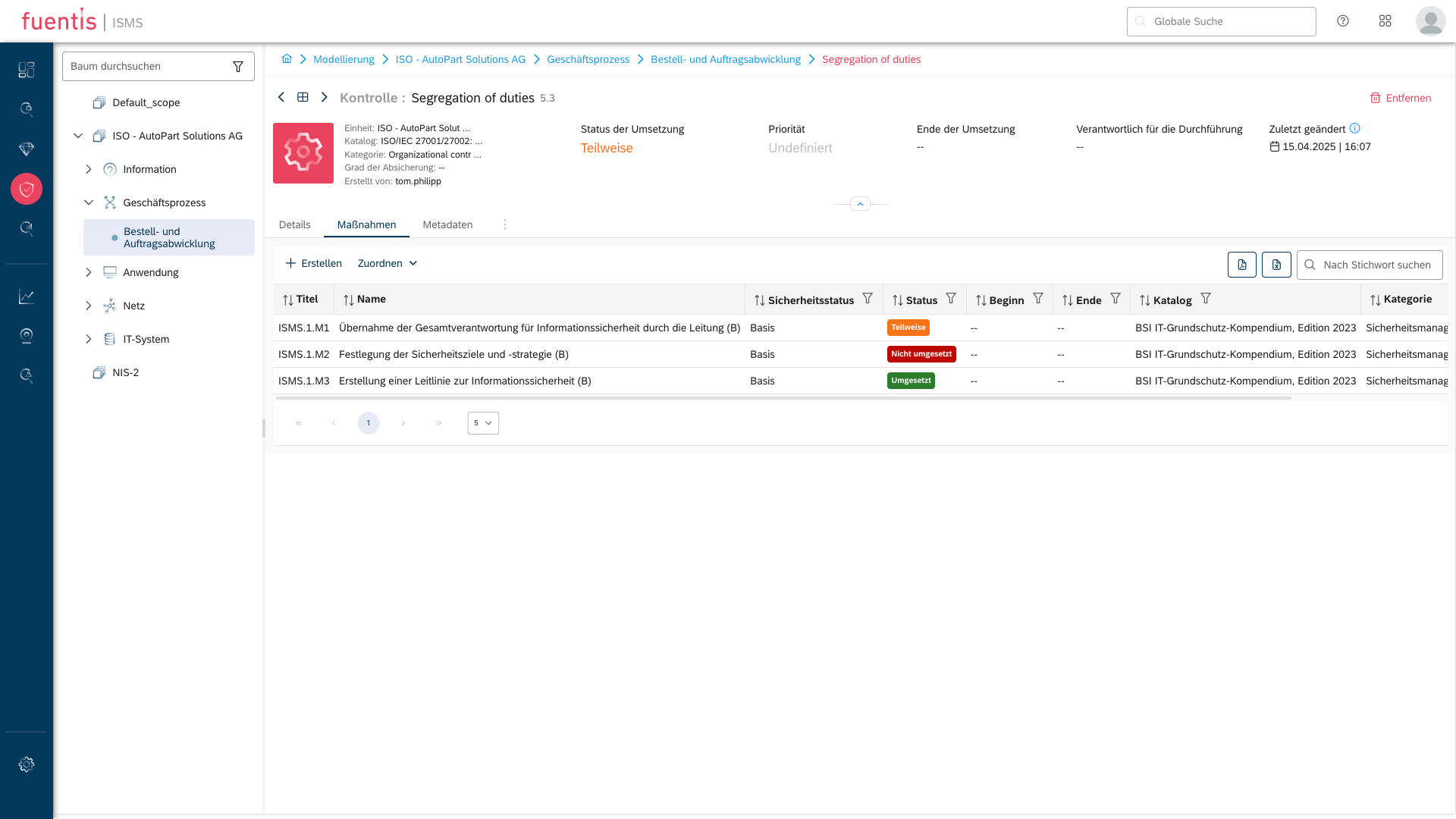Switch to the Details tab
The width and height of the screenshot is (1456, 819).
[x=294, y=224]
